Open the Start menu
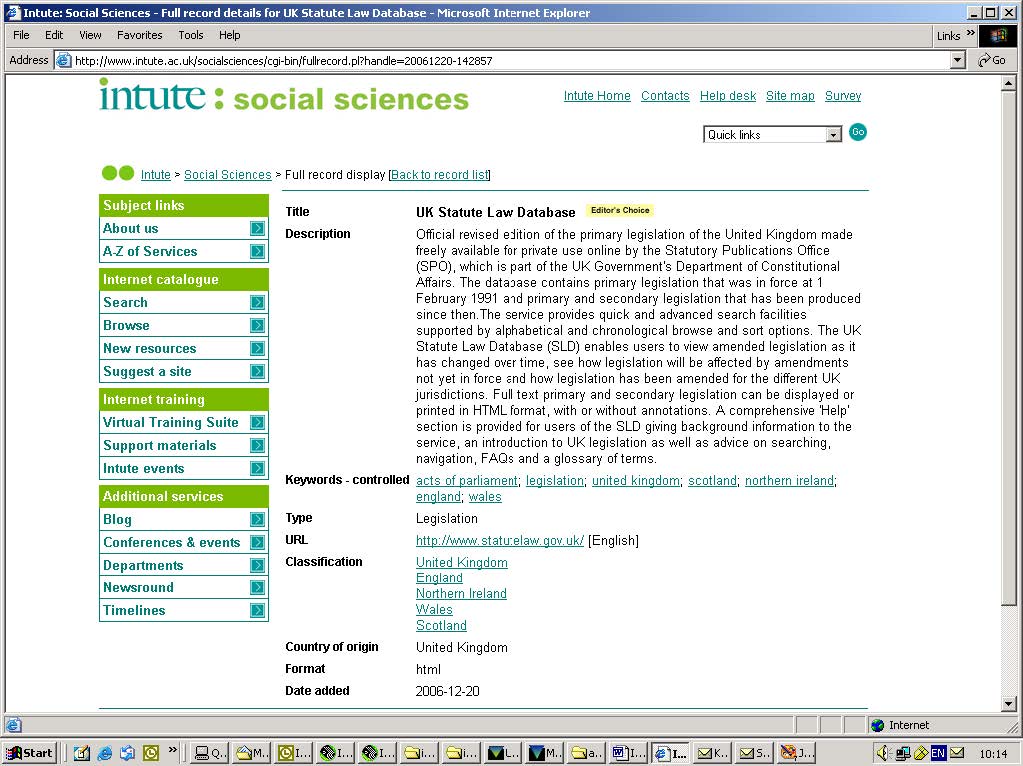 (x=31, y=753)
